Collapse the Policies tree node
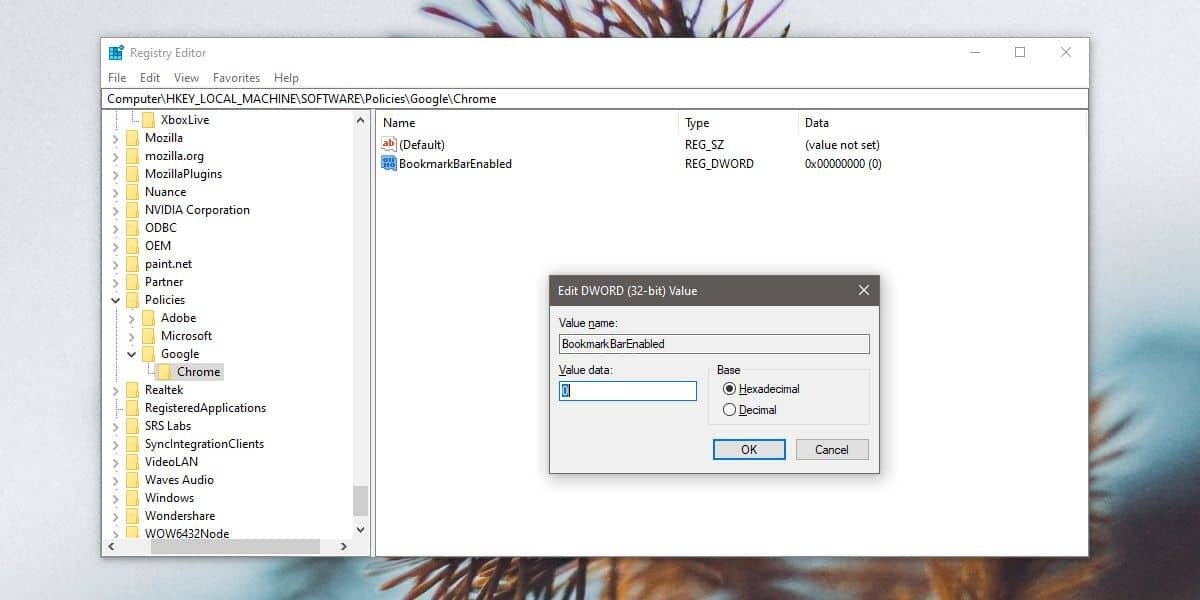The image size is (1200, 600). [114, 299]
